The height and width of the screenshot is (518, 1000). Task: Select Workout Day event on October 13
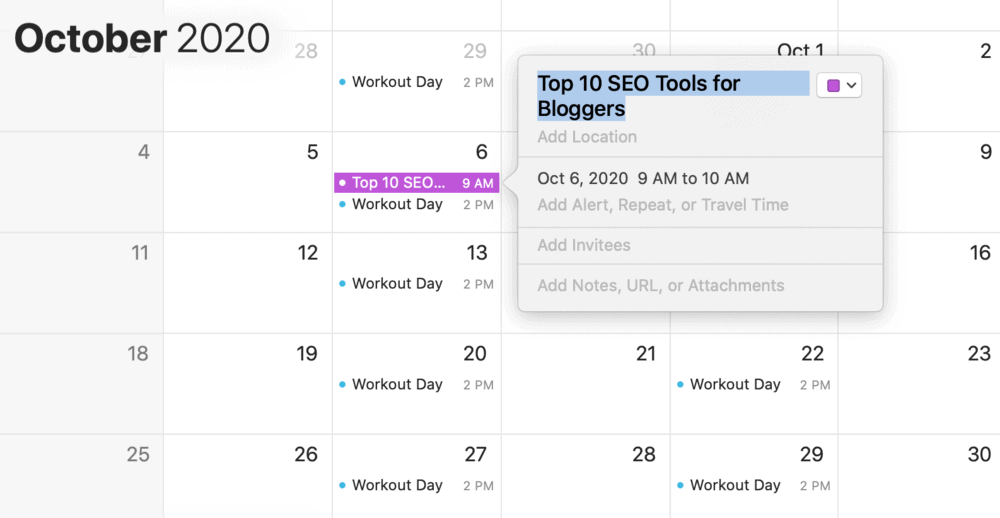[x=416, y=284]
